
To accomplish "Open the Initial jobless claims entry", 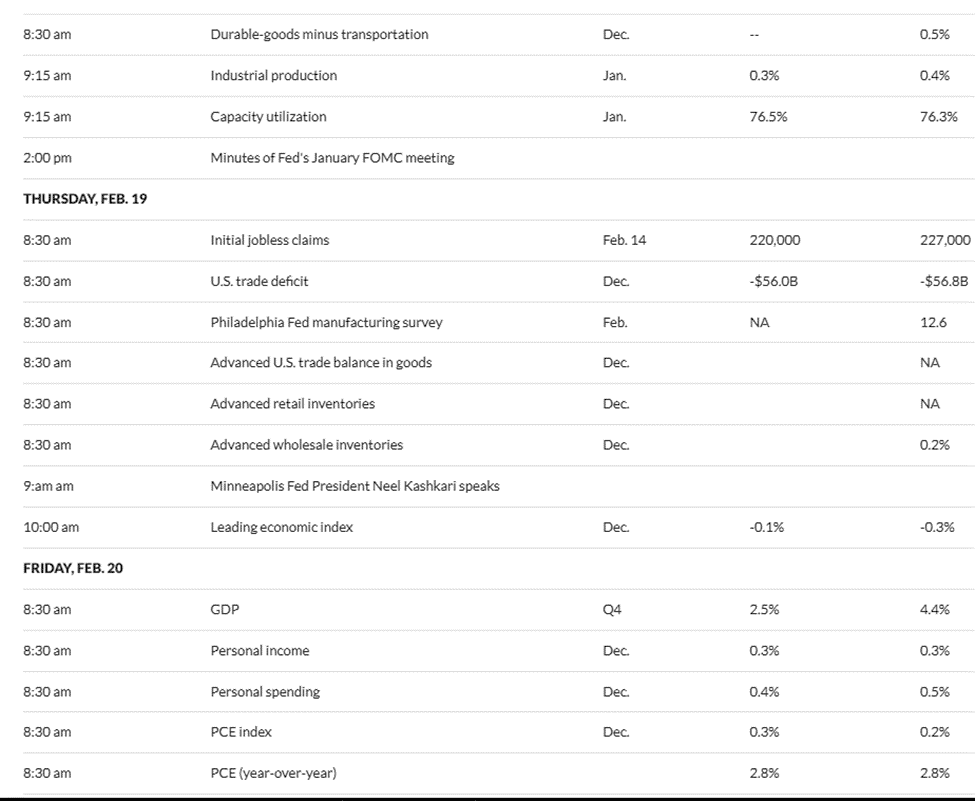I will click(269, 240).
